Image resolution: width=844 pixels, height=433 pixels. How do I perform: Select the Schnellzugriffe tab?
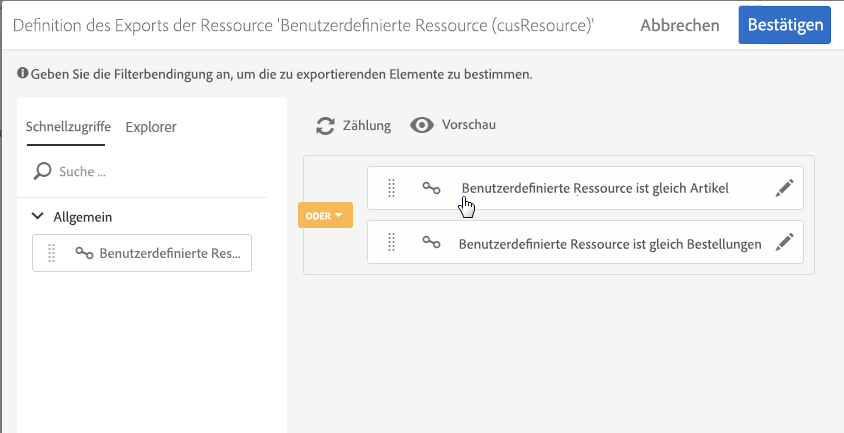(69, 127)
